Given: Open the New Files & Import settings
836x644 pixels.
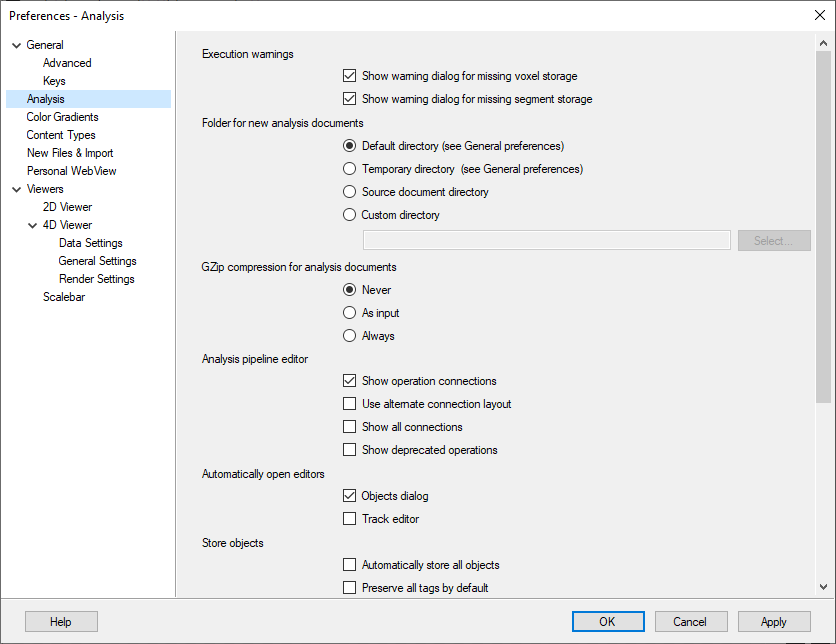Looking at the screenshot, I should [x=70, y=152].
